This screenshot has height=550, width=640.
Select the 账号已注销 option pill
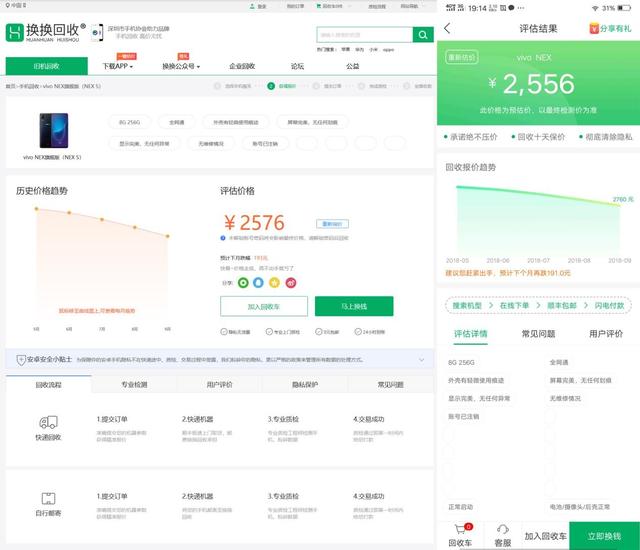click(265, 143)
